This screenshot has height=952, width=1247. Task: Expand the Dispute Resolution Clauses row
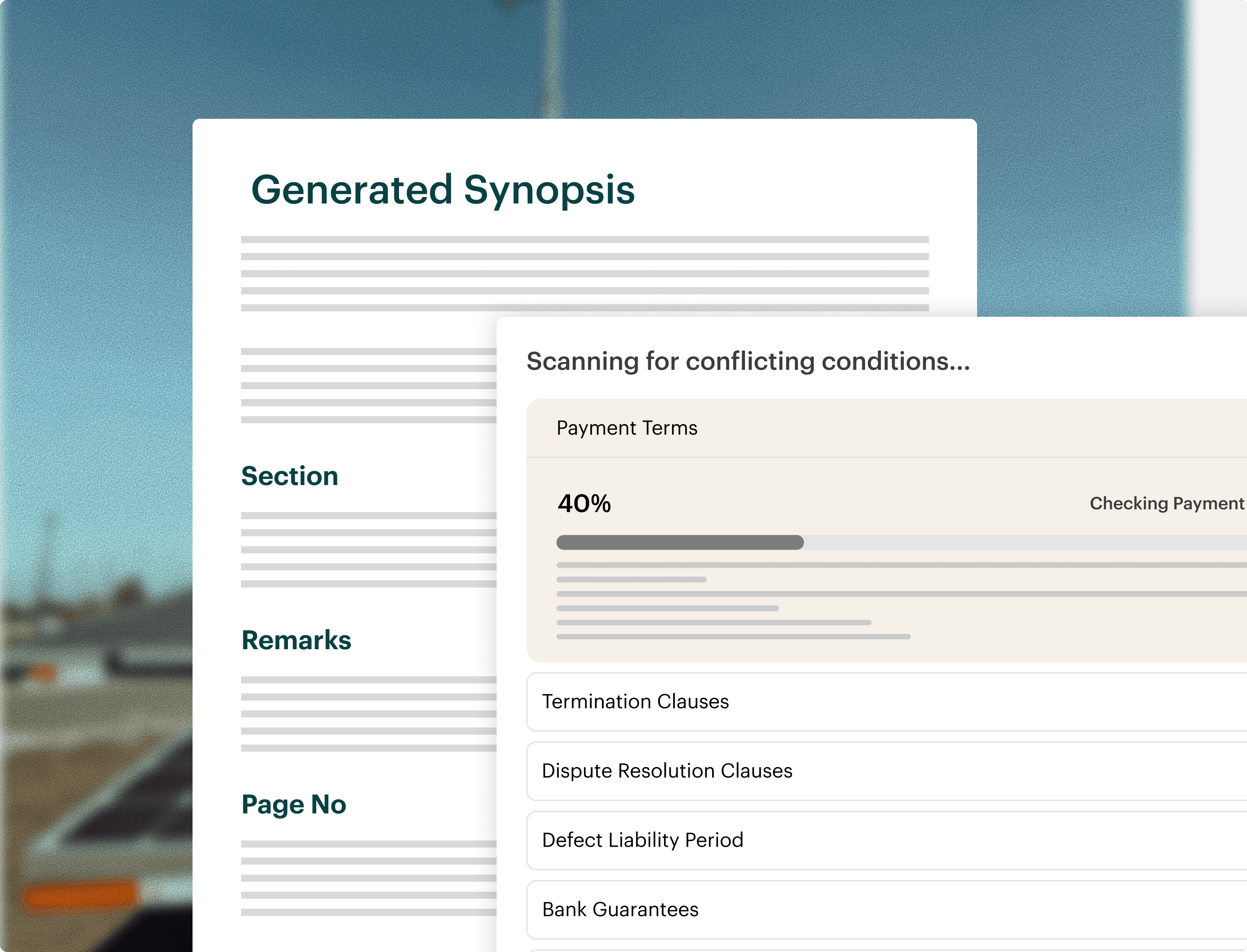(887, 771)
